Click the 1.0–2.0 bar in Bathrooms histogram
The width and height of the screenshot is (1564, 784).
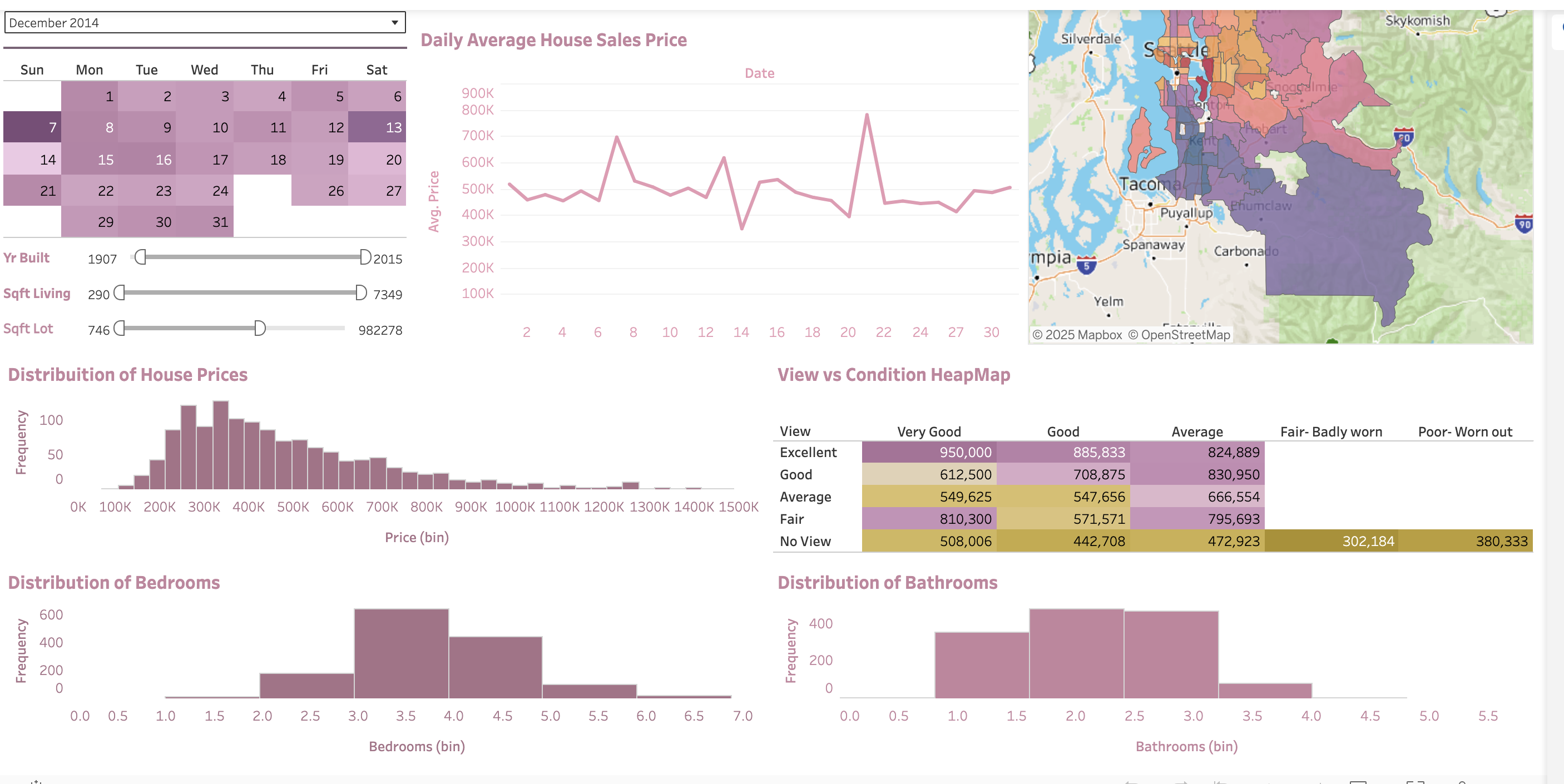click(x=982, y=665)
